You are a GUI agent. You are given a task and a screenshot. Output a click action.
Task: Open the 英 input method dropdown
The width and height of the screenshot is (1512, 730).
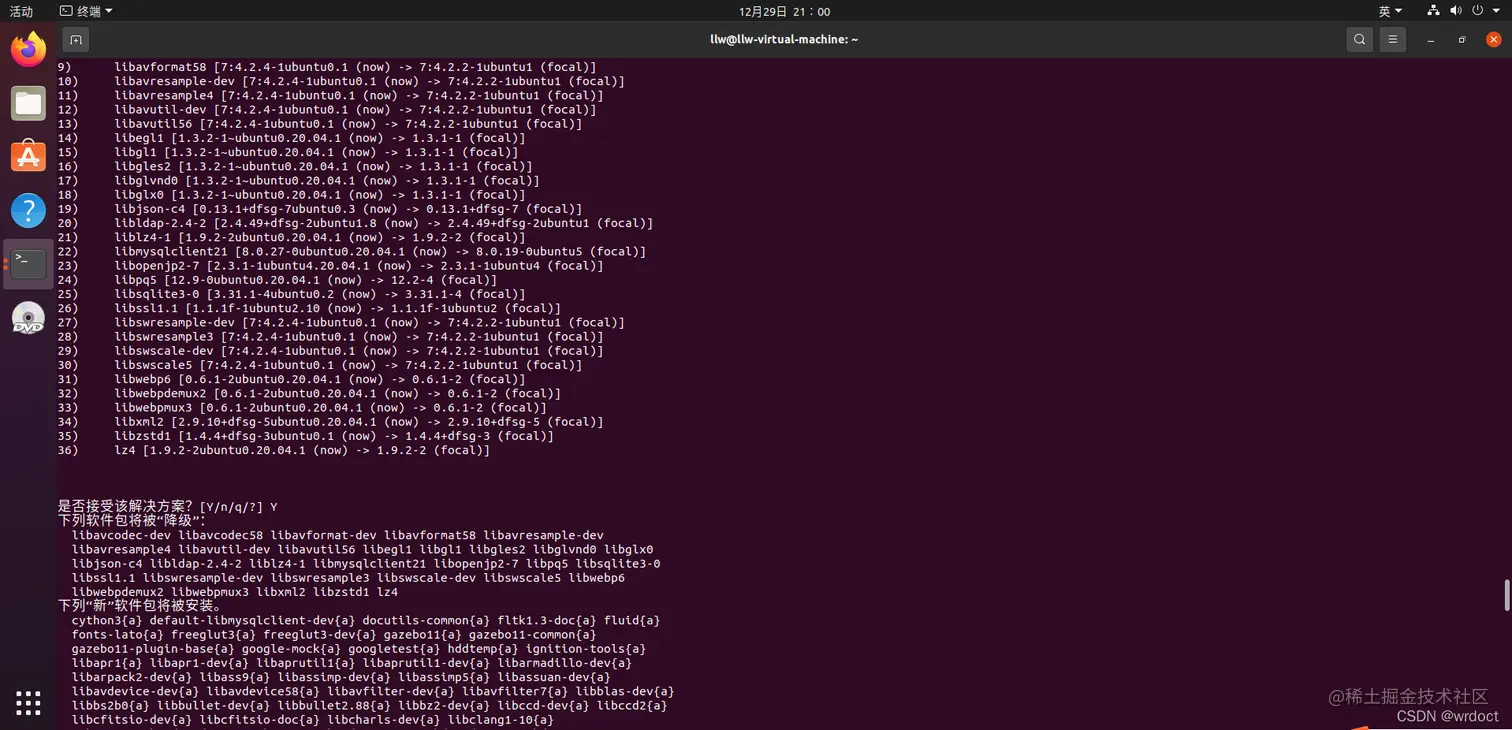pyautogui.click(x=1390, y=11)
